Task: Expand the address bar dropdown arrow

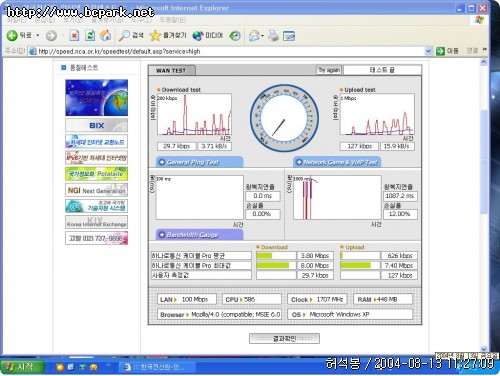Action: [429, 51]
